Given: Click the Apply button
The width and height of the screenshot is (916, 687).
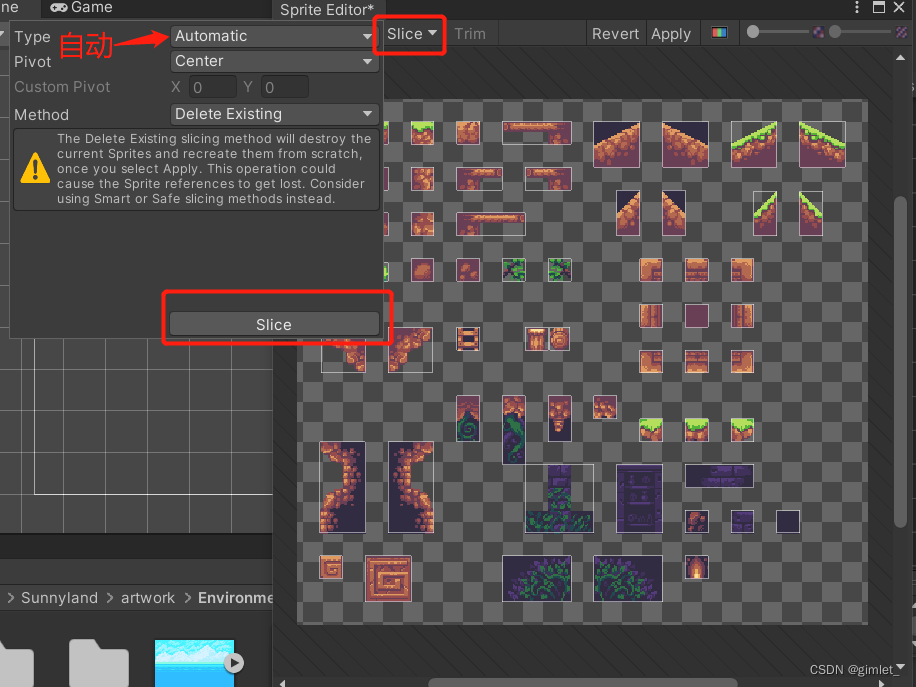Looking at the screenshot, I should 671,34.
